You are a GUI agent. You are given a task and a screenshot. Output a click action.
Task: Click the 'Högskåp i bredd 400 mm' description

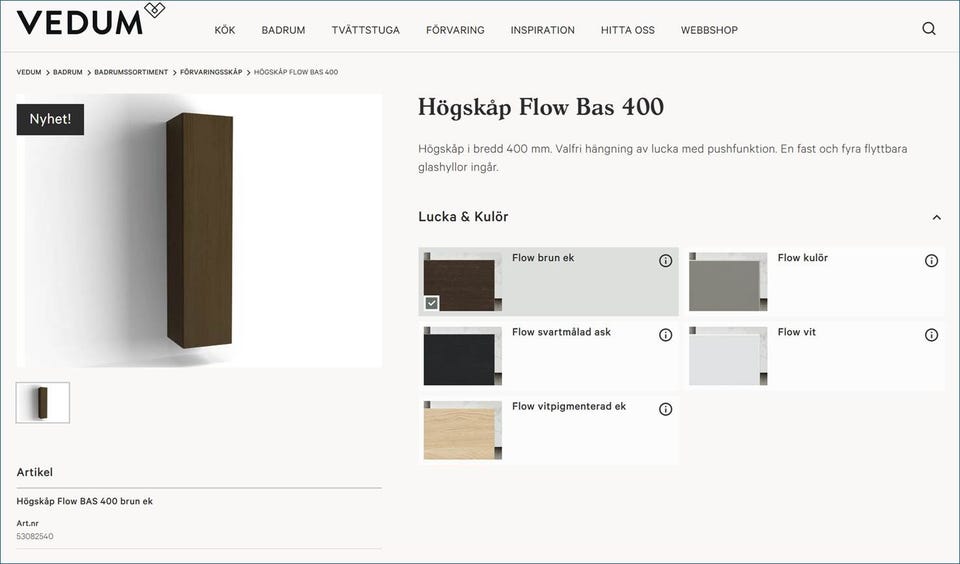pyautogui.click(x=663, y=158)
